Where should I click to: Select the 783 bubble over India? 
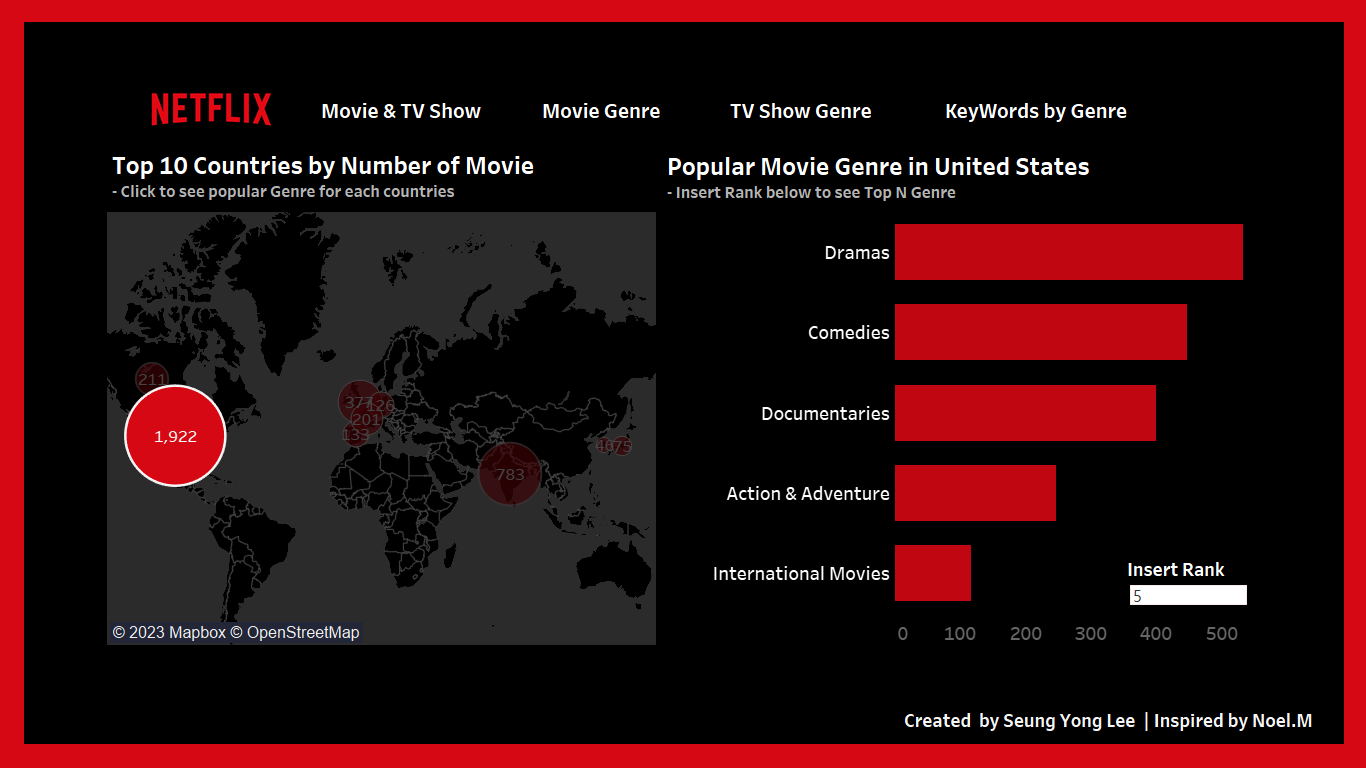[x=510, y=474]
